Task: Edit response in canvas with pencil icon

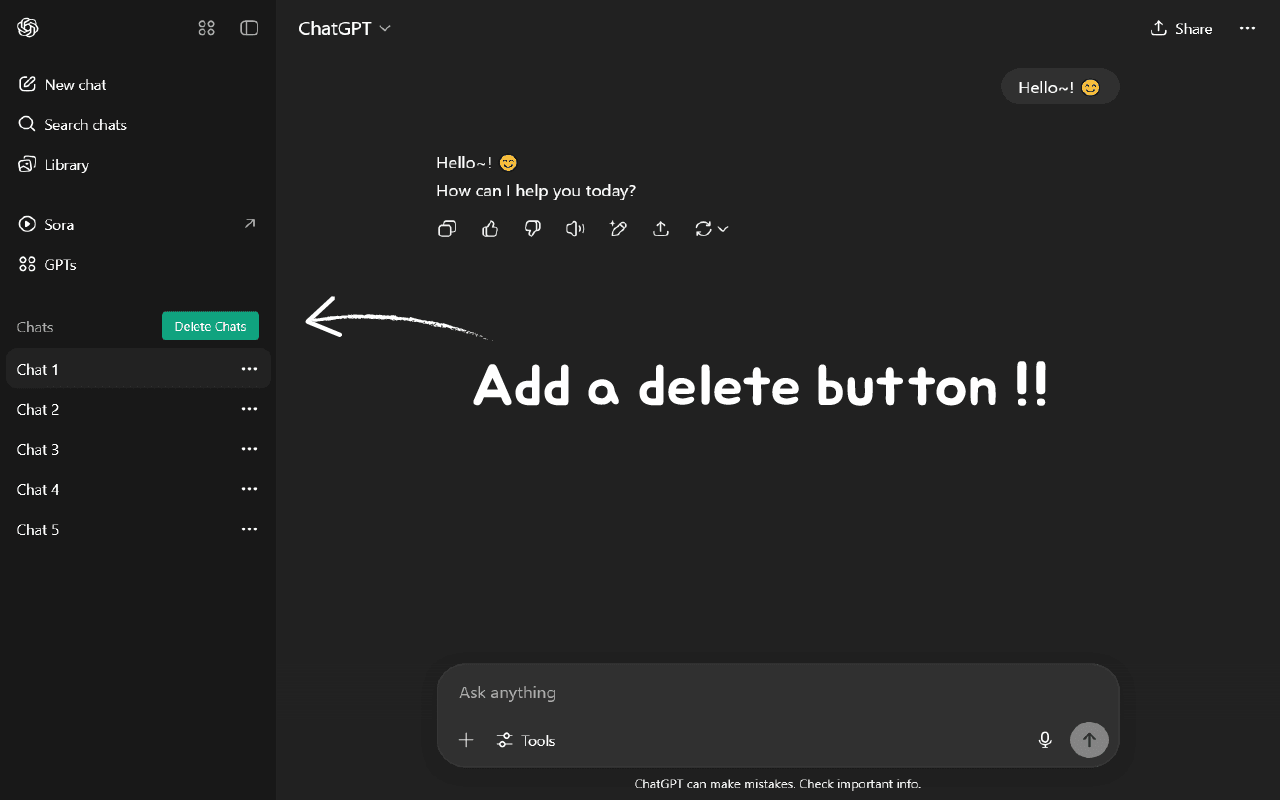Action: pos(618,229)
